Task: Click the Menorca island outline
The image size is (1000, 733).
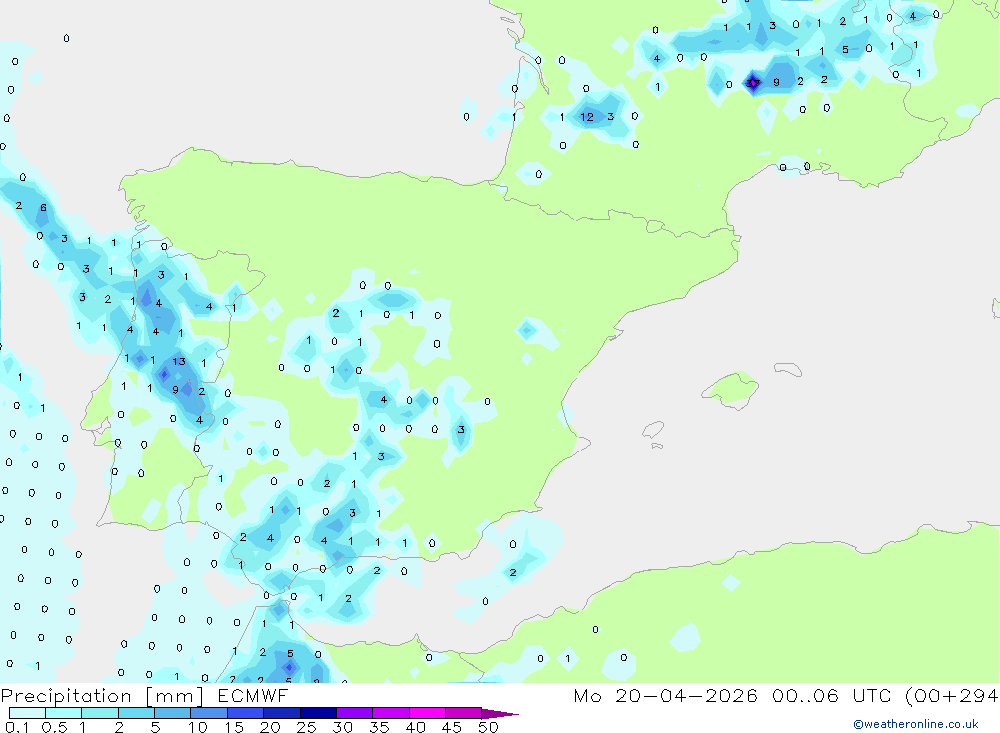Action: pos(788,369)
